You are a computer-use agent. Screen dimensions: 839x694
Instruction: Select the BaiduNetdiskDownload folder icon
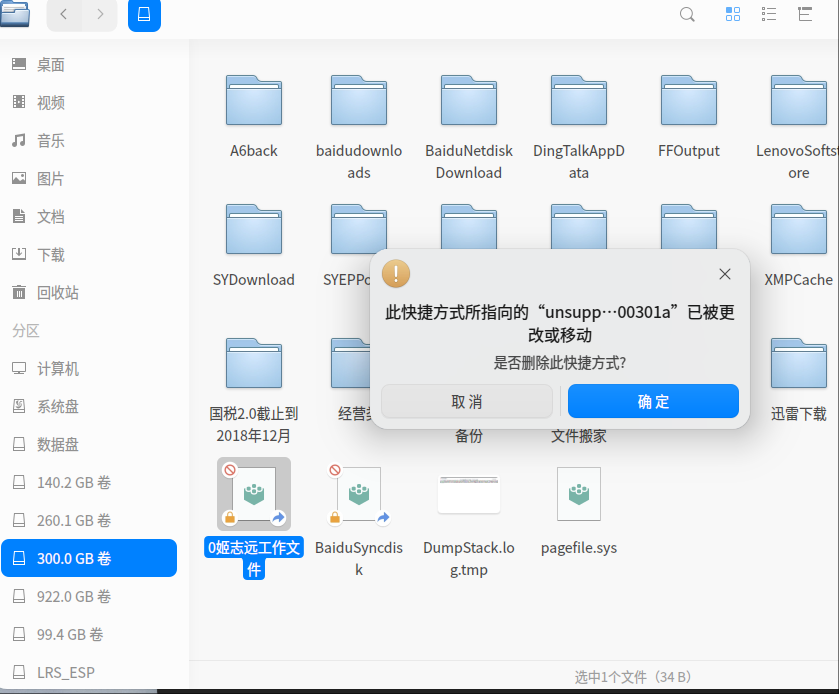click(x=469, y=101)
